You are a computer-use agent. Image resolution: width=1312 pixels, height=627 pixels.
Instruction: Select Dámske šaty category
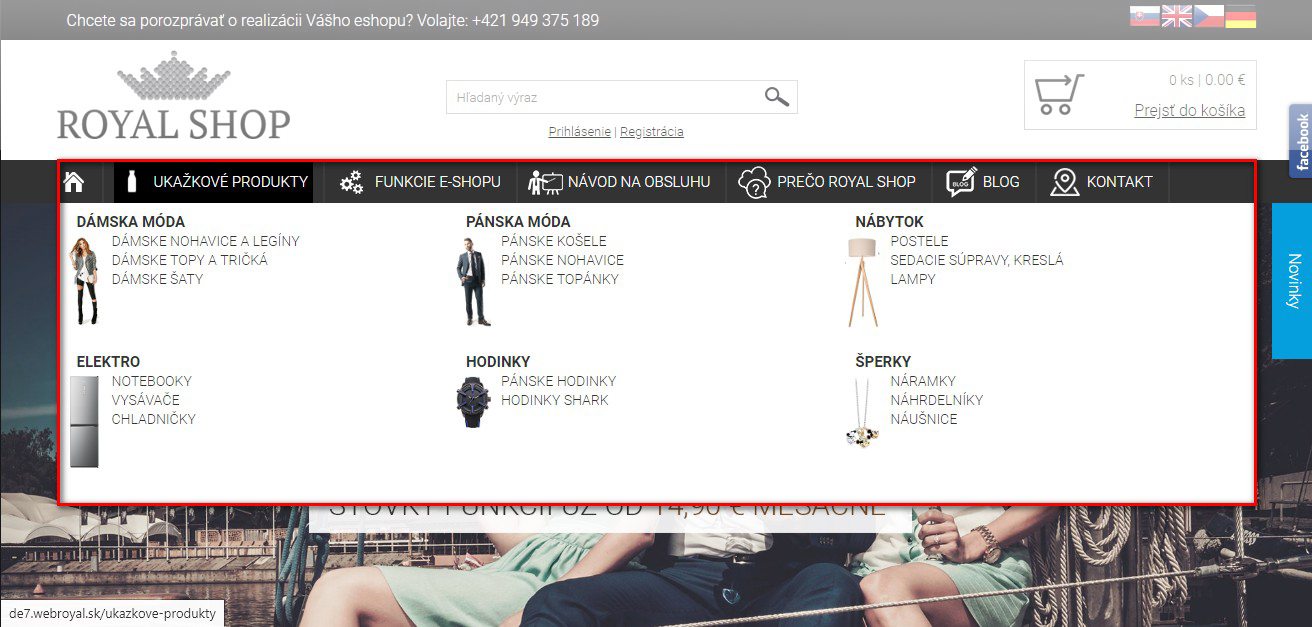[157, 279]
